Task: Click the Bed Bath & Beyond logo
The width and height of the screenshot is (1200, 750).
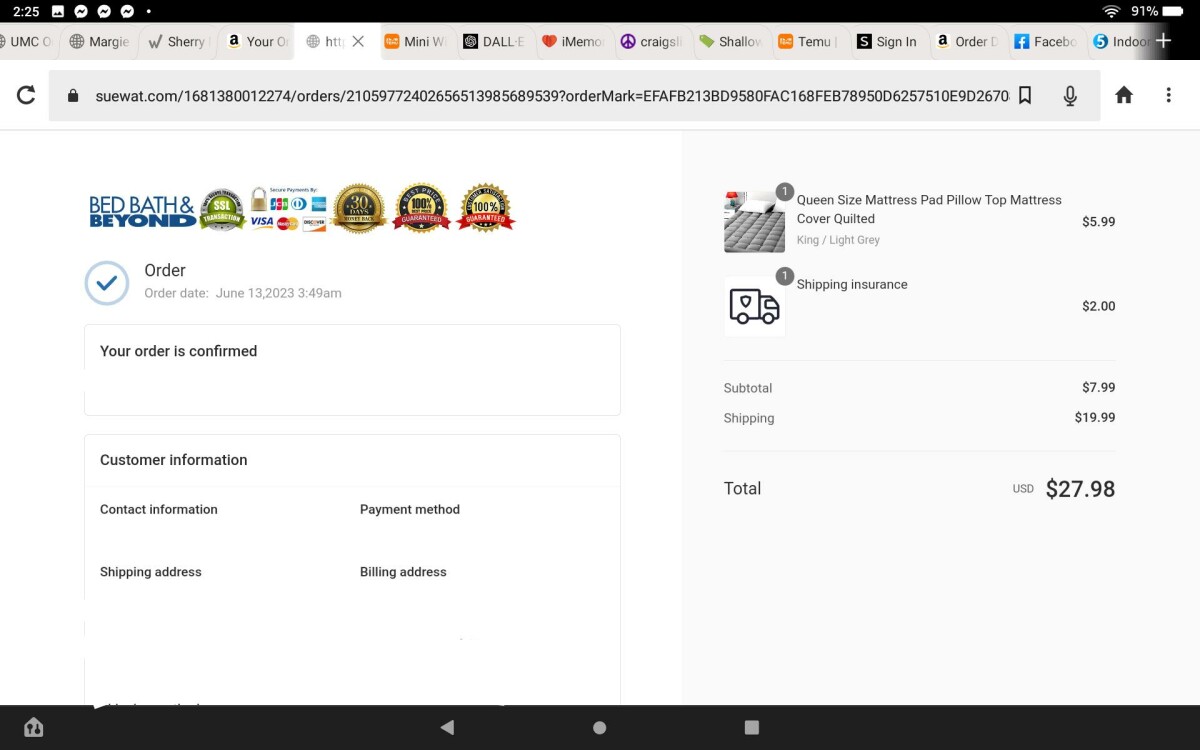Action: (142, 210)
